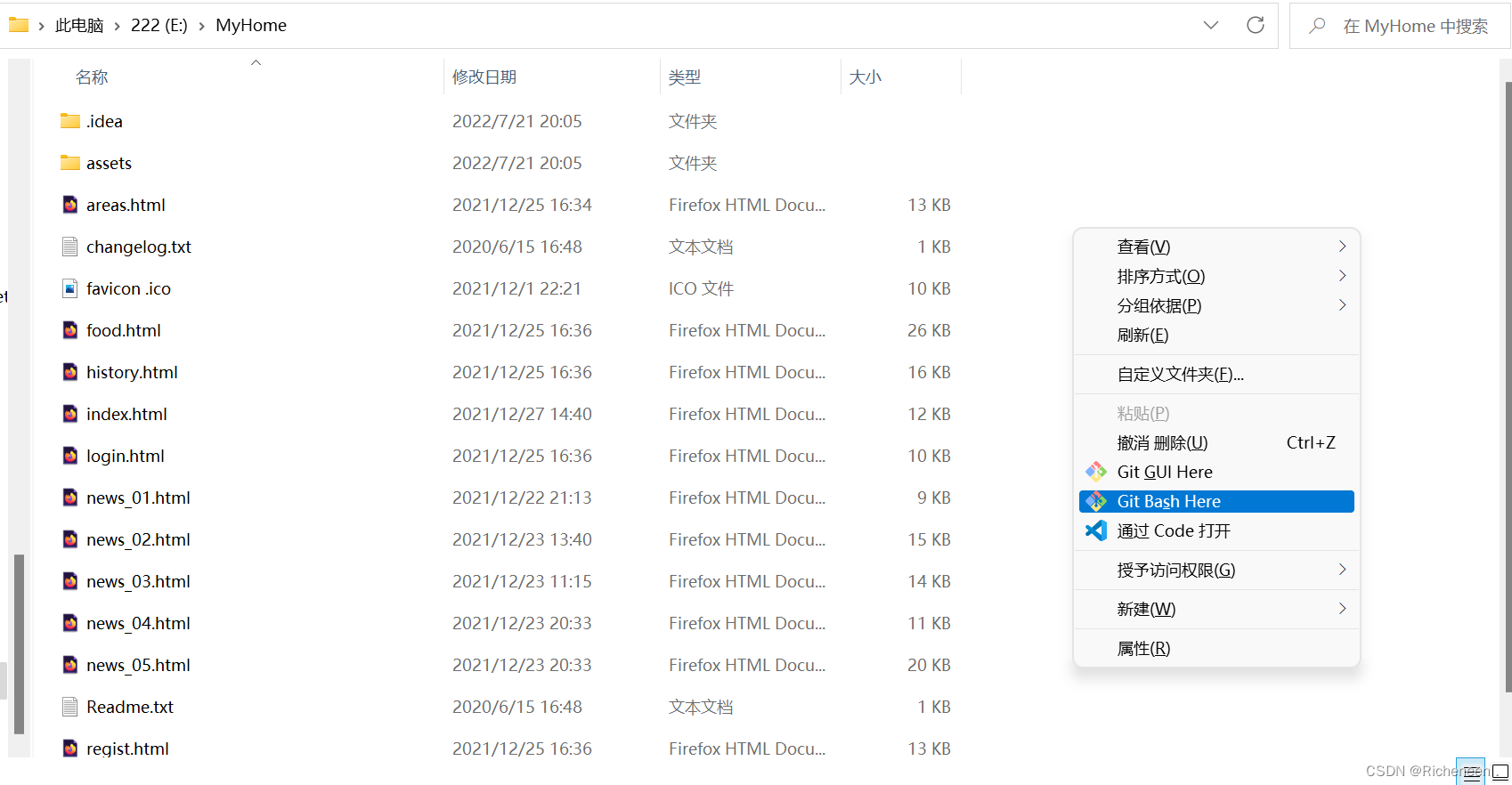Image resolution: width=1512 pixels, height=785 pixels.
Task: Click the favicon .ico file icon
Action: (70, 288)
